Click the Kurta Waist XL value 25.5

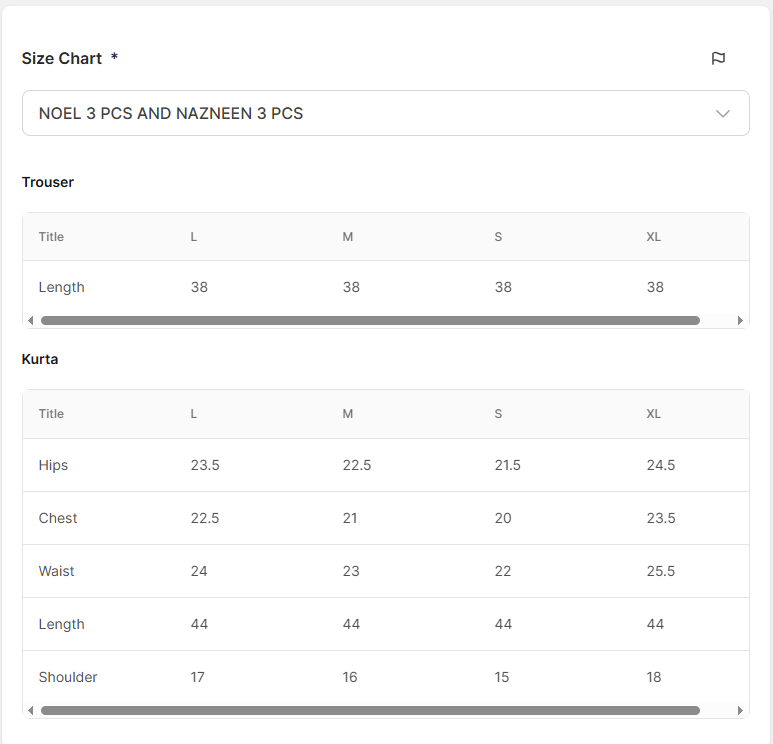coord(660,571)
